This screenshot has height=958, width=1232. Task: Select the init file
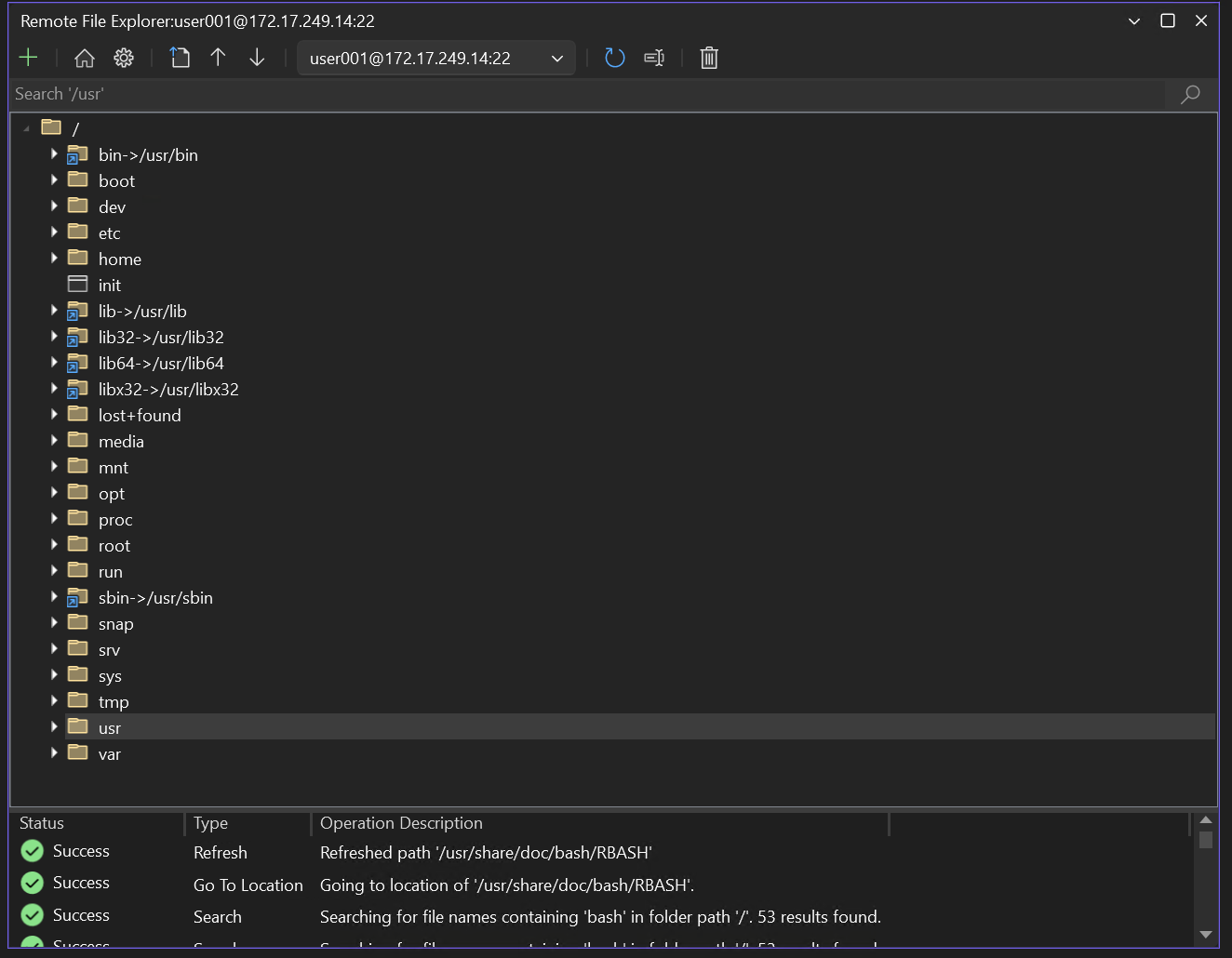click(110, 286)
